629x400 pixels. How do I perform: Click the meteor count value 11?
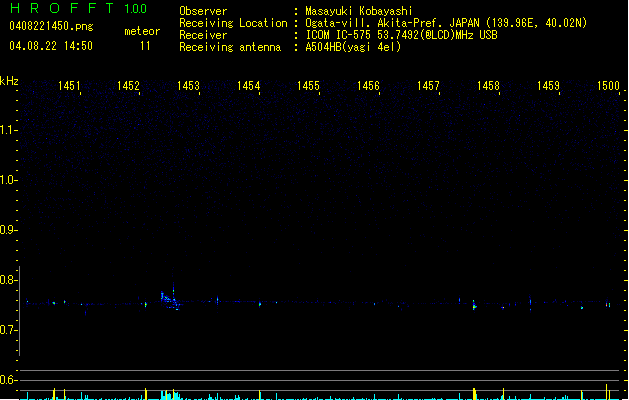(x=145, y=46)
